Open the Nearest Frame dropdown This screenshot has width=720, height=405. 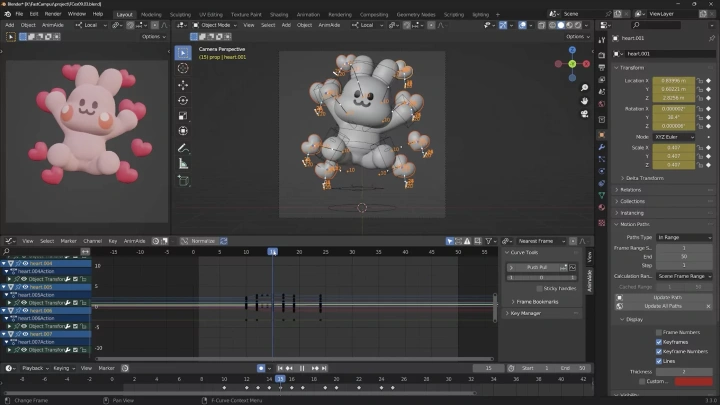pyautogui.click(x=540, y=241)
